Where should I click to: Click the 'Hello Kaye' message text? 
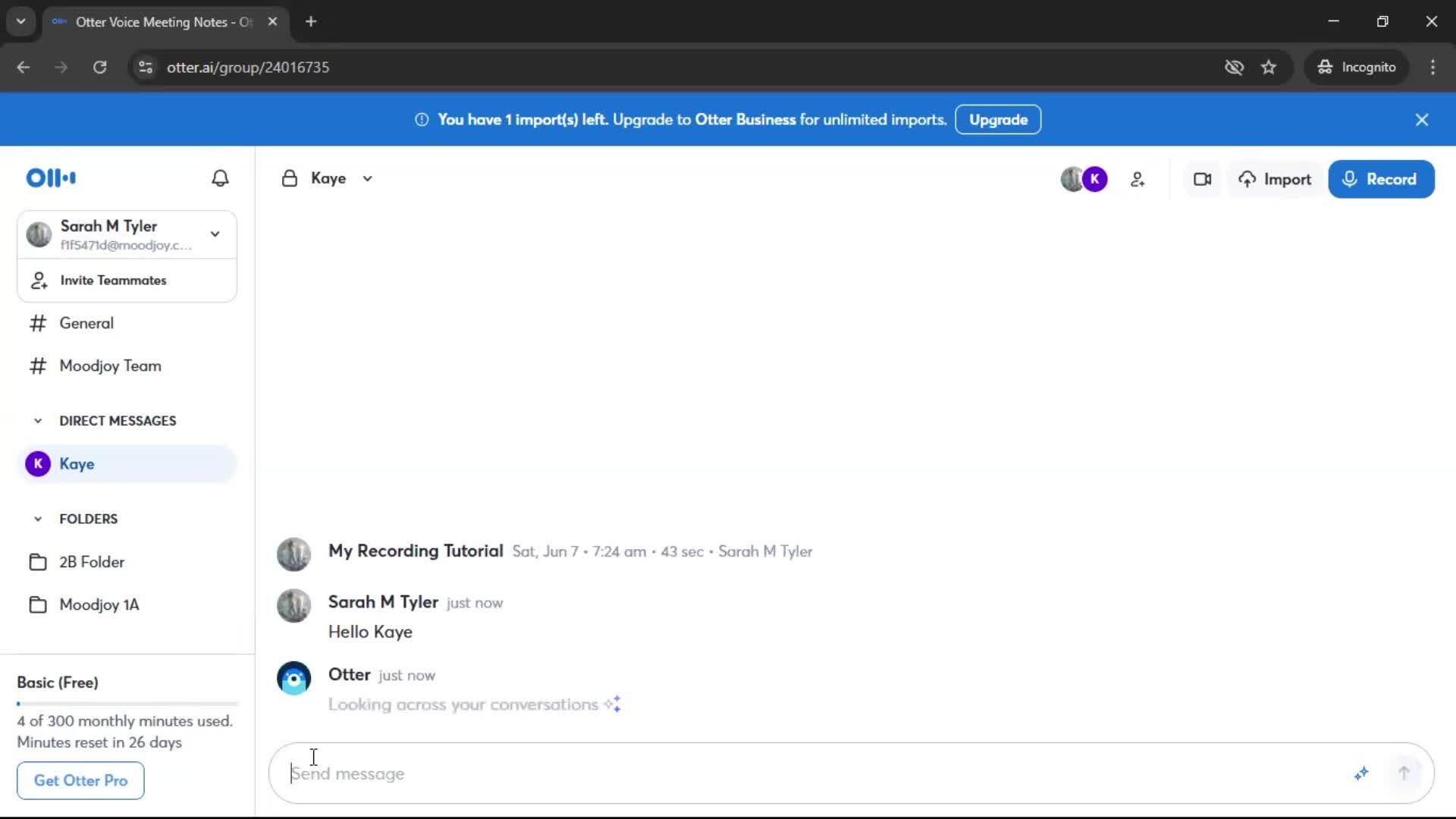(370, 632)
